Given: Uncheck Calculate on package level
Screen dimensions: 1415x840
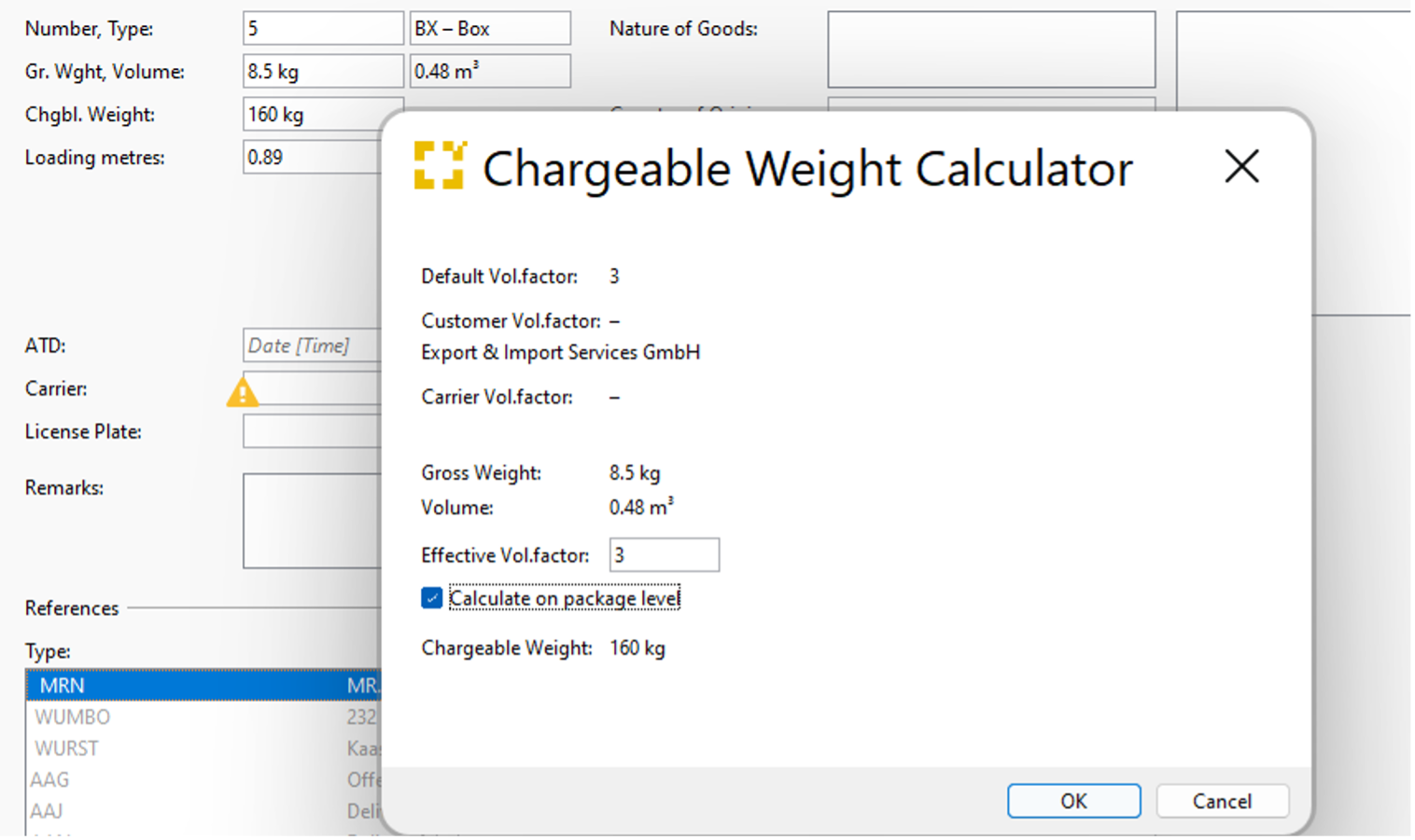Looking at the screenshot, I should (x=431, y=598).
